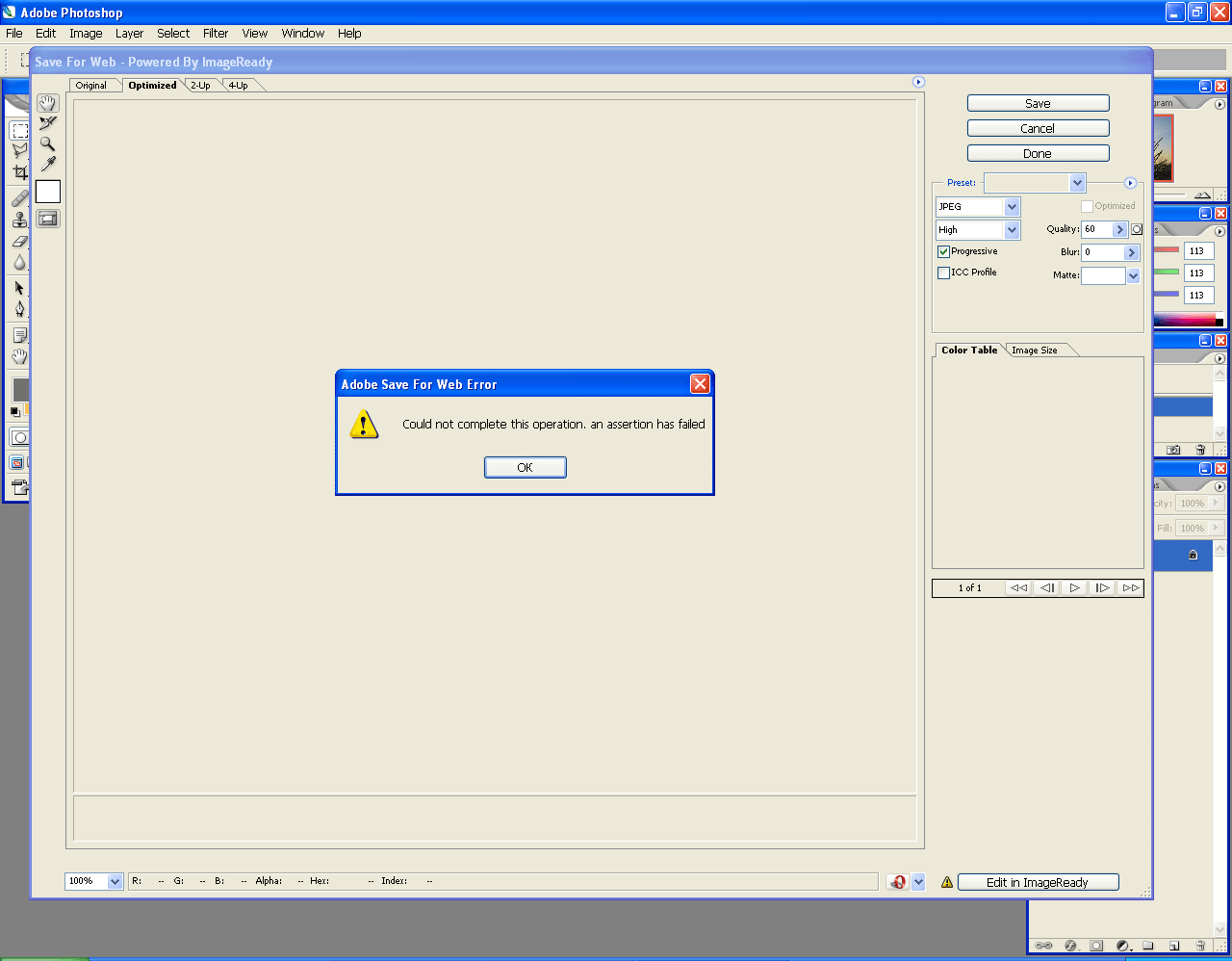
Task: Open the Optimize settings flyout menu
Action: (x=1131, y=183)
